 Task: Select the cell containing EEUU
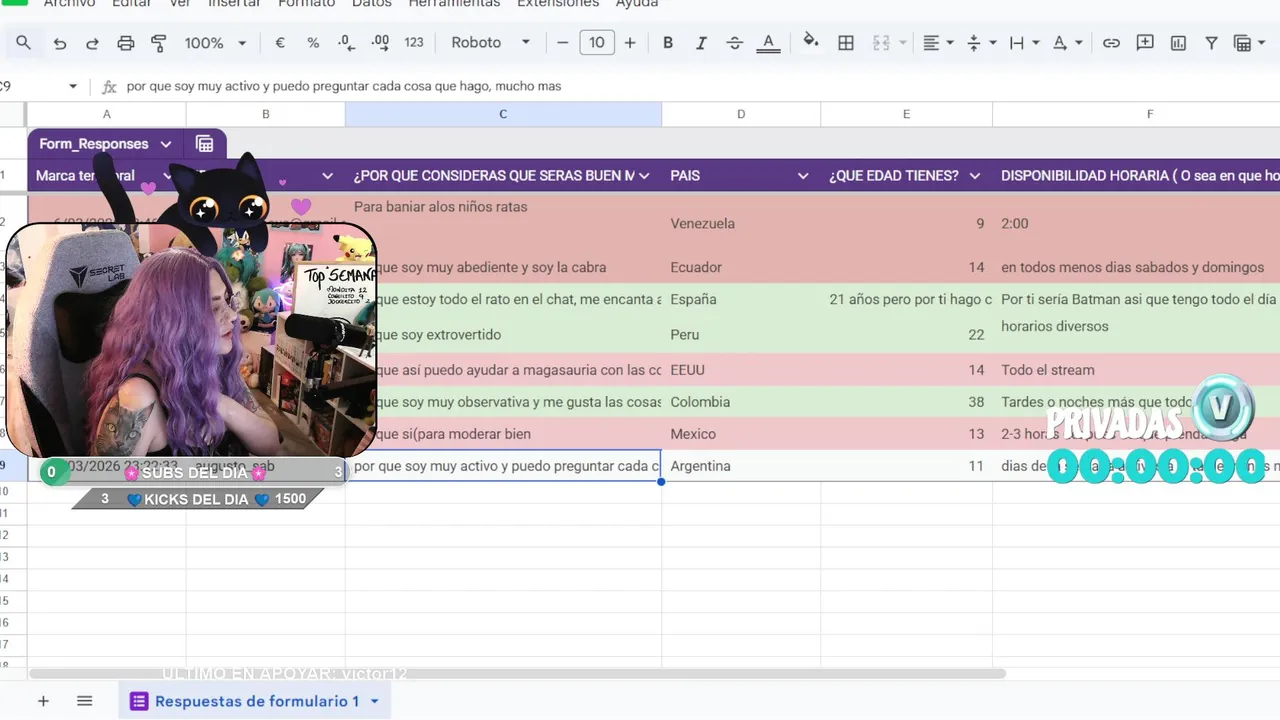pos(741,370)
